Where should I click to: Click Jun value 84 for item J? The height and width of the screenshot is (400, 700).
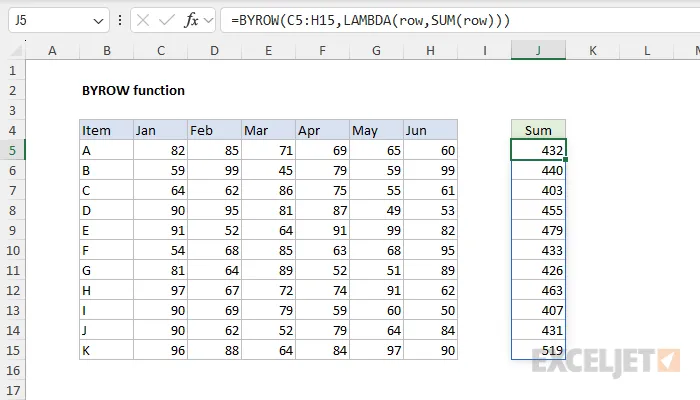coord(431,330)
